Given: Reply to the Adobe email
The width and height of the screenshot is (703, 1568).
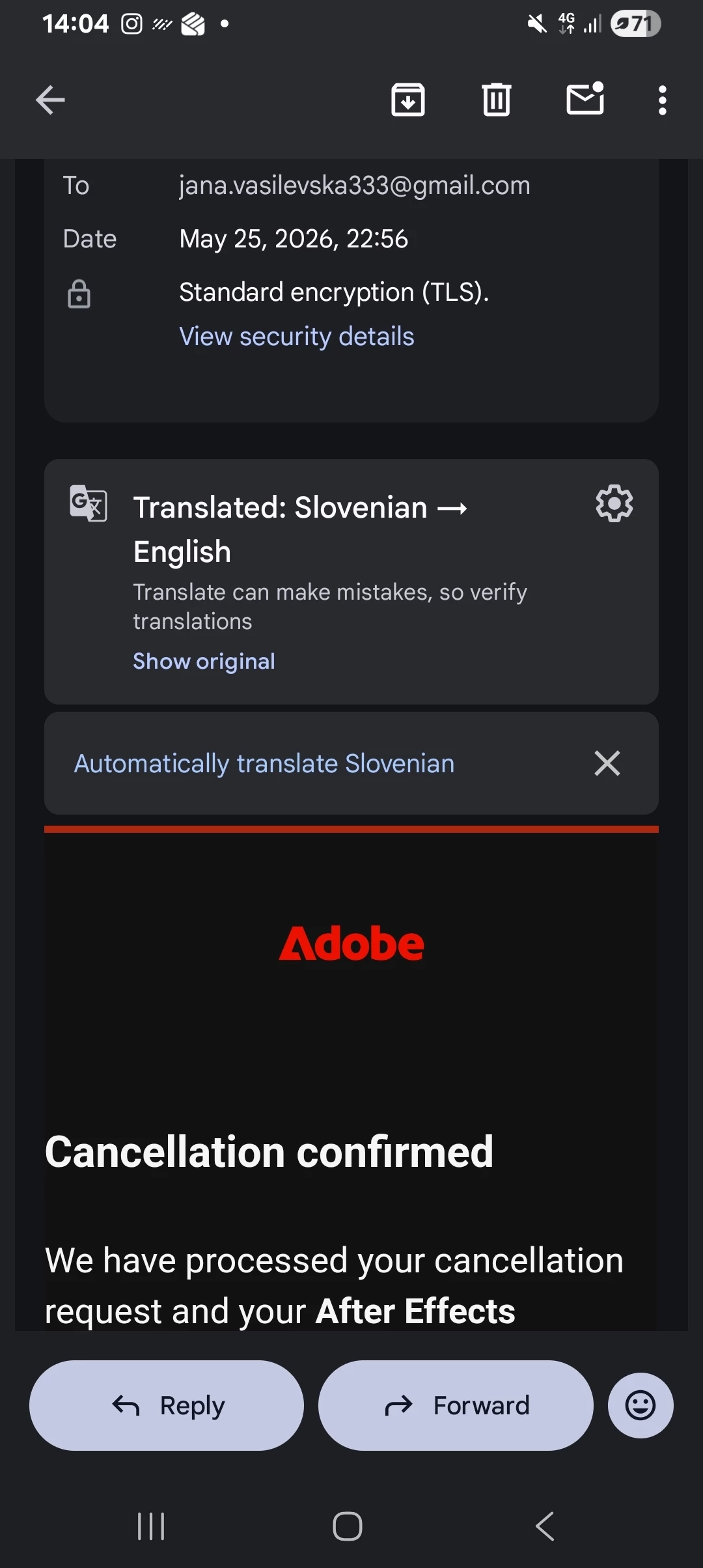Looking at the screenshot, I should (x=167, y=1405).
